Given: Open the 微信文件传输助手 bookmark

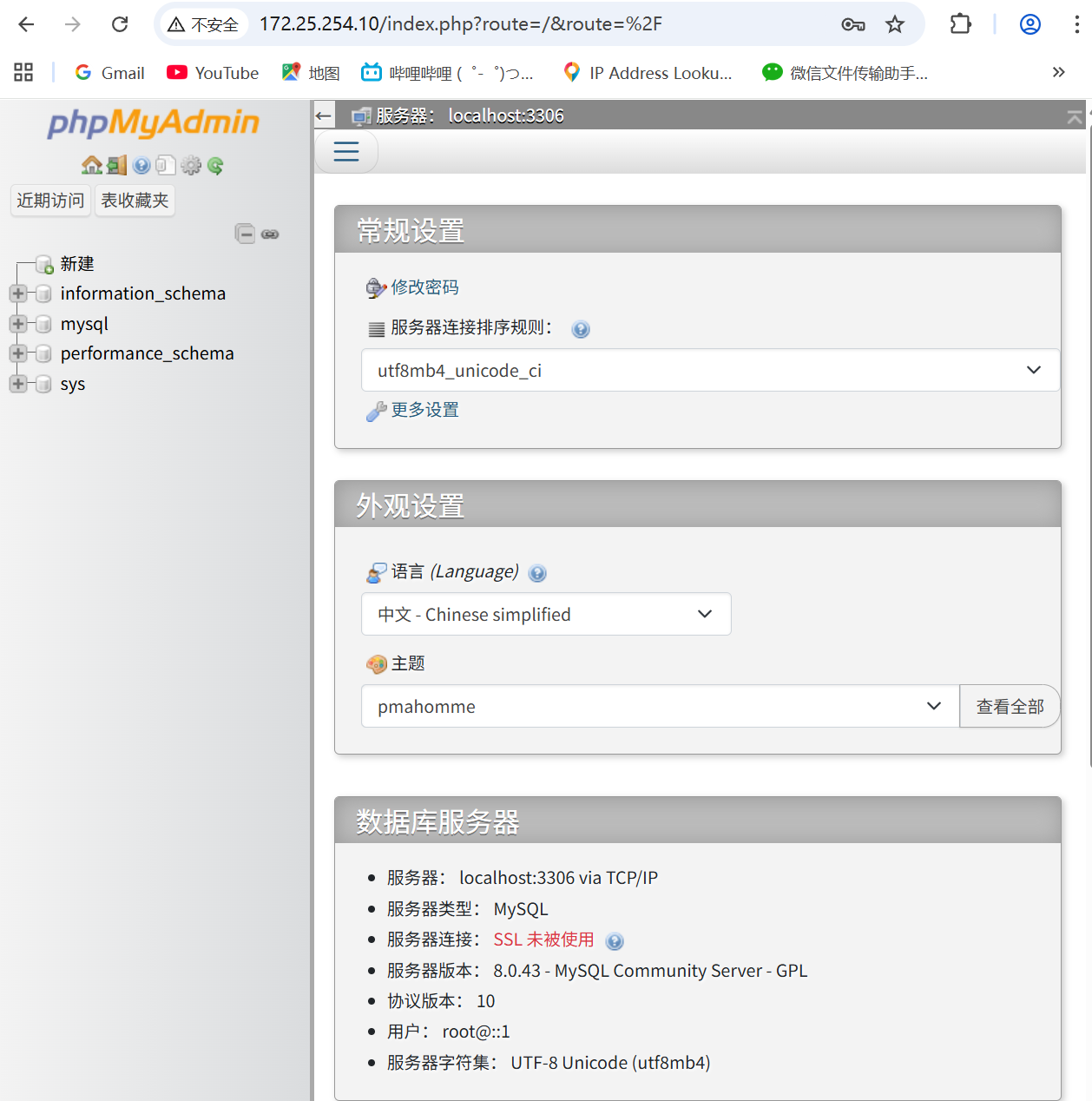Looking at the screenshot, I should tap(845, 73).
